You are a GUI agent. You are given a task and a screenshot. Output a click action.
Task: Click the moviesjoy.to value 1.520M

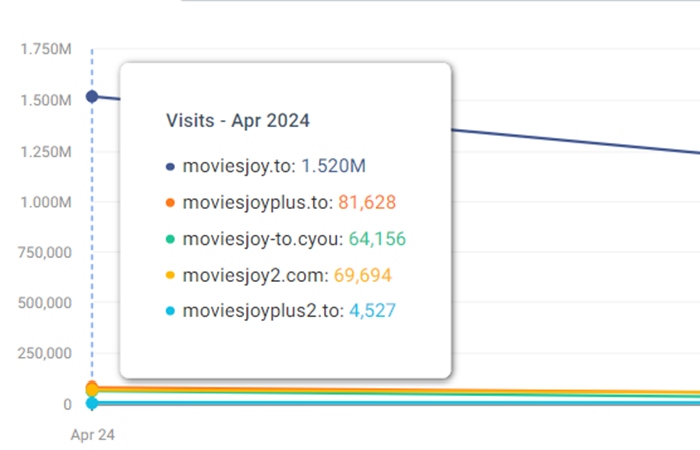click(333, 166)
